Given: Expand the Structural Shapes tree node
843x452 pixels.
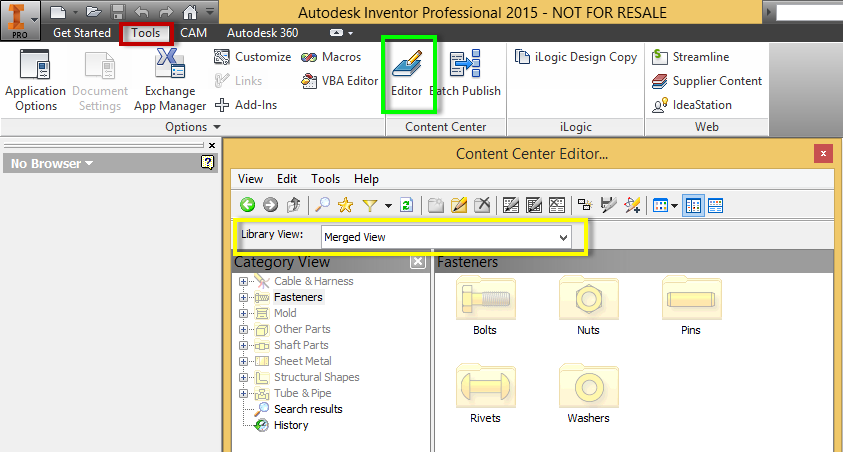Looking at the screenshot, I should [x=243, y=377].
